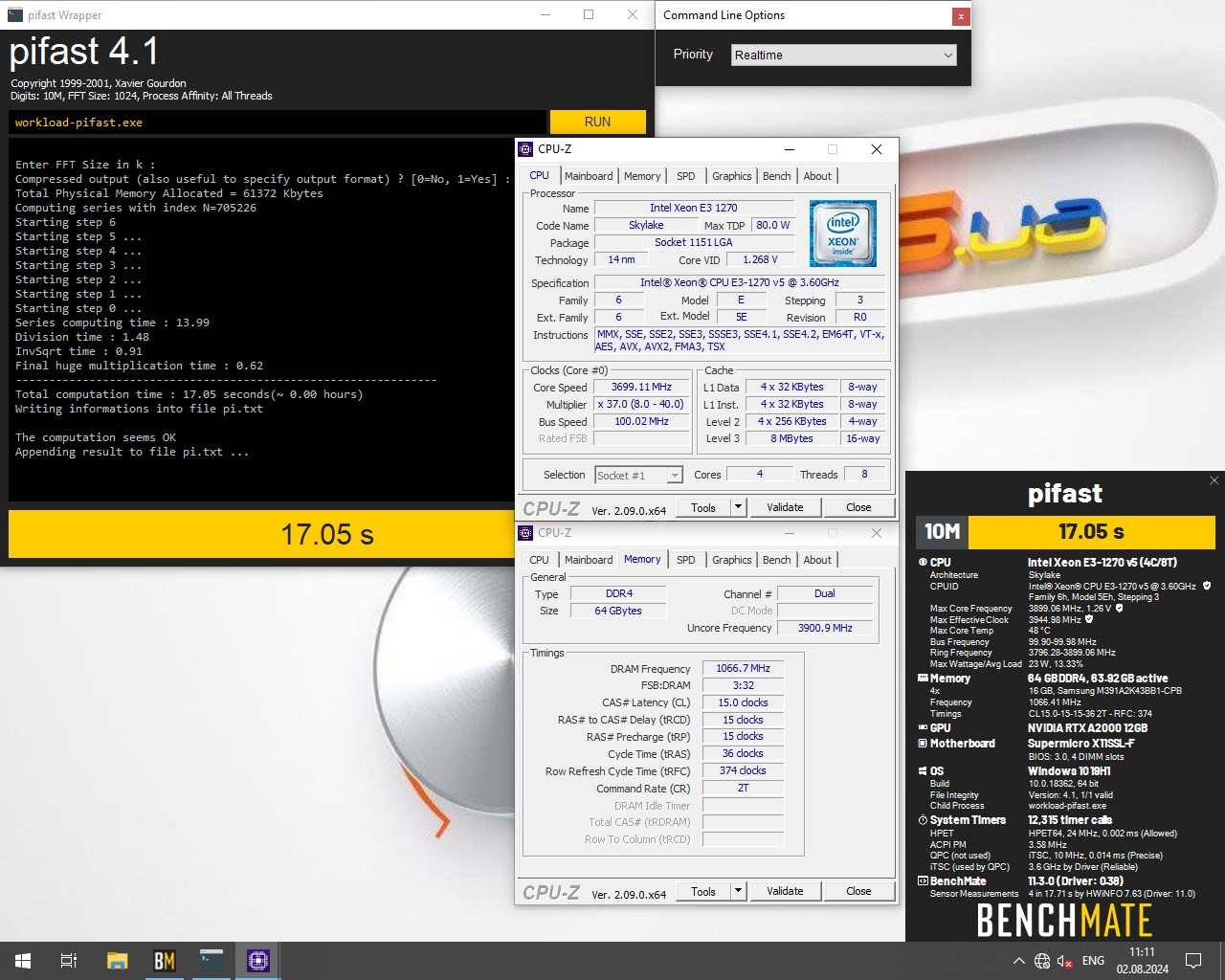The image size is (1225, 980).
Task: Click the Uncore Frequency value 3900.9 MHz
Action: pos(825,628)
